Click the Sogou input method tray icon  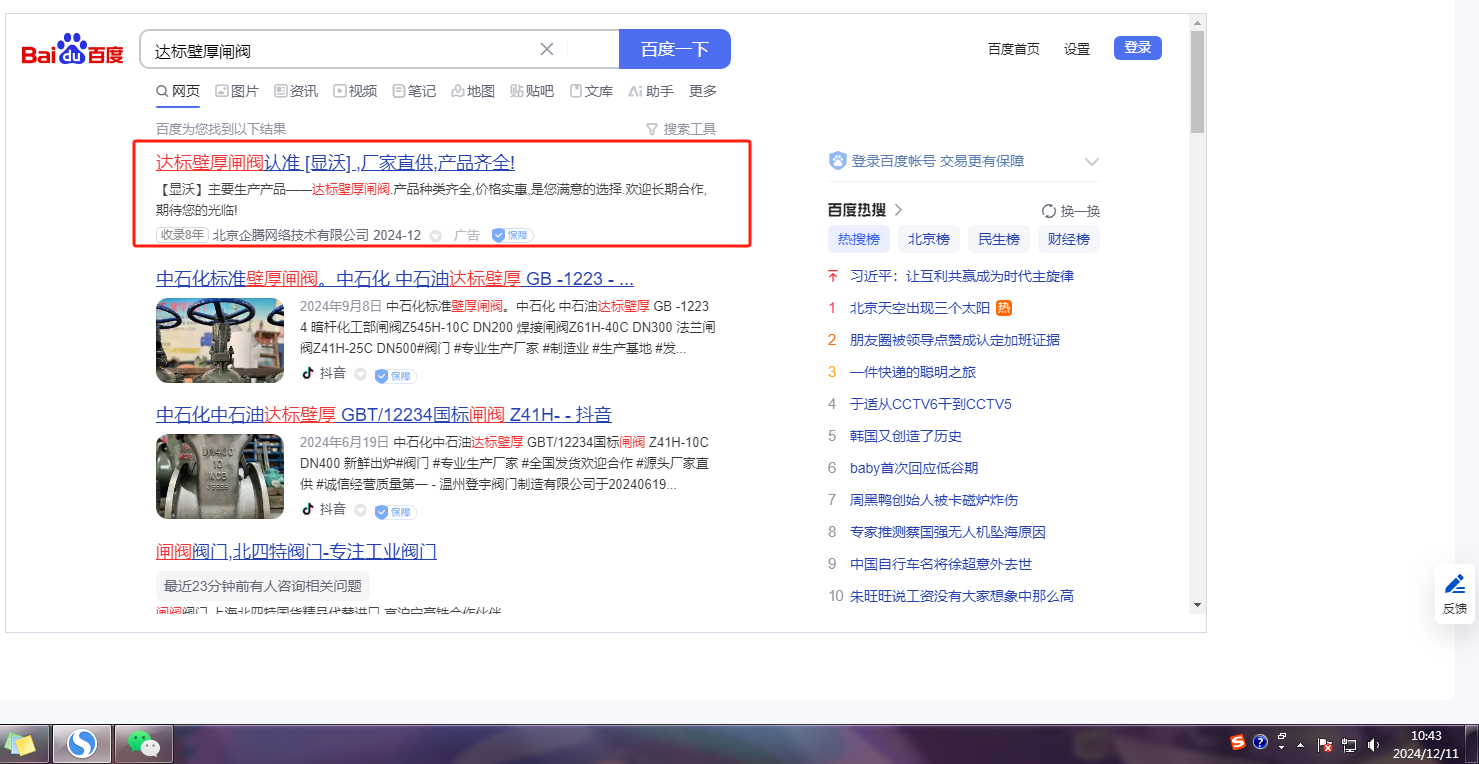(x=1238, y=742)
